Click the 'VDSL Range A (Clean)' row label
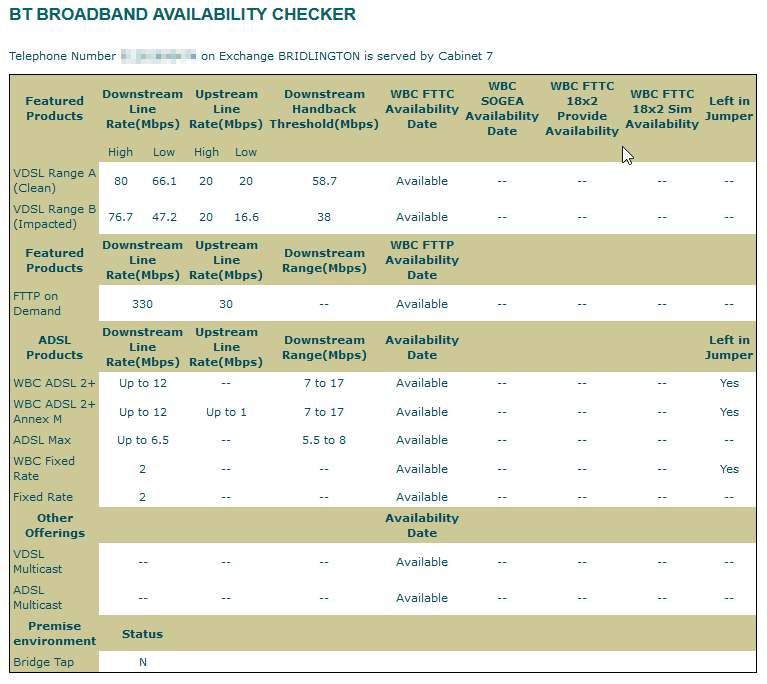This screenshot has width=767, height=684. [x=54, y=181]
